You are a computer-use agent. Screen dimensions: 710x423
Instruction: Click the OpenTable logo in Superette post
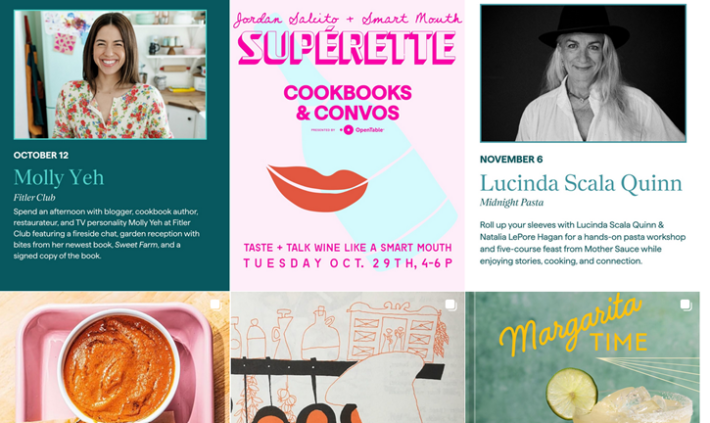pos(364,130)
